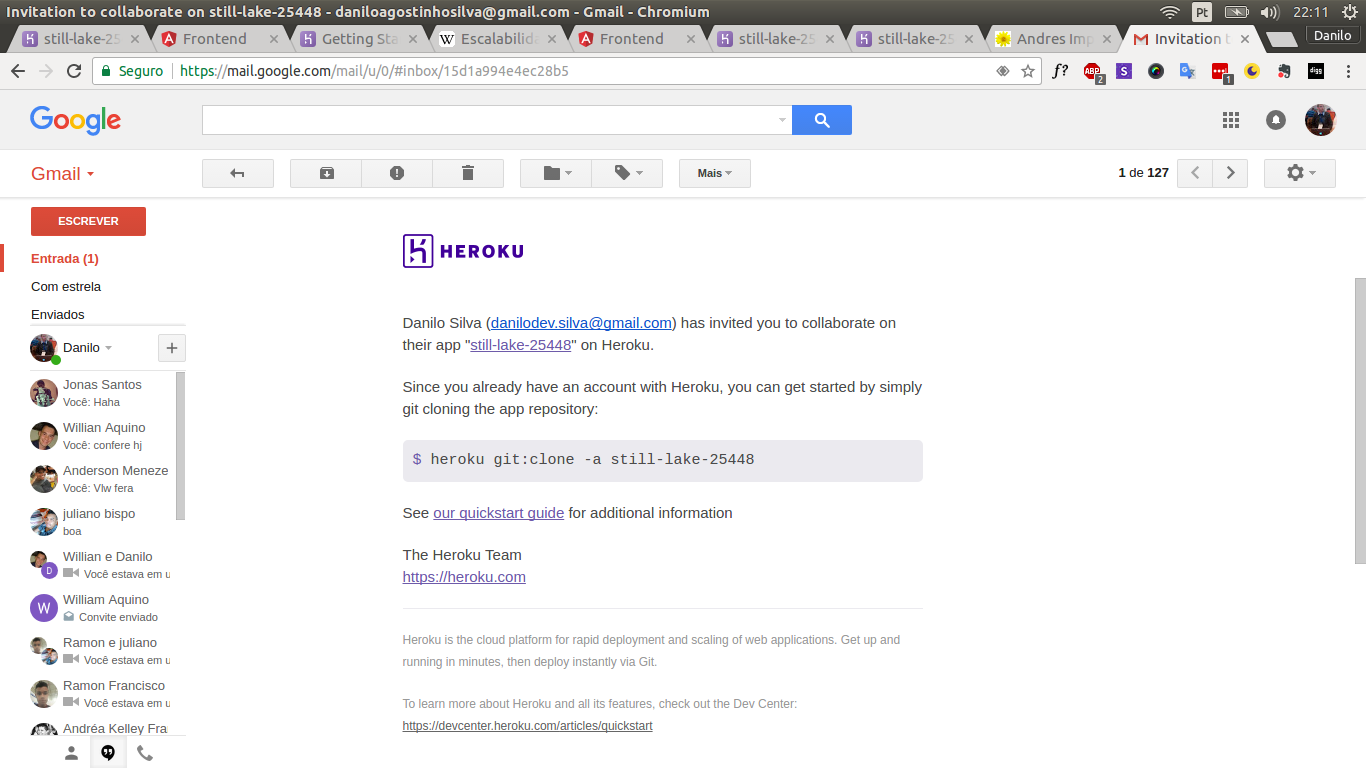Open Willian Aquino Convite enviado conversation
Screen dimensions: 1366x768
[x=102, y=608]
